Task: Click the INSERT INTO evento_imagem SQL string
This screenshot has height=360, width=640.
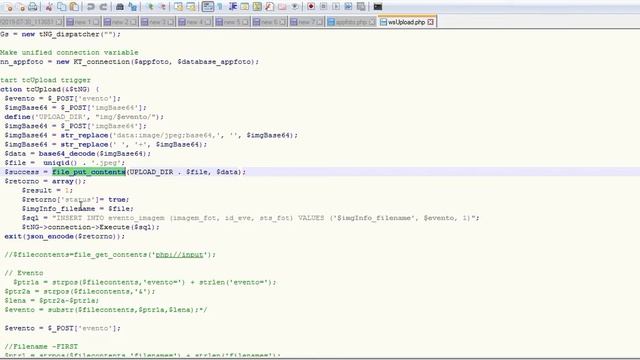Action: [265, 218]
